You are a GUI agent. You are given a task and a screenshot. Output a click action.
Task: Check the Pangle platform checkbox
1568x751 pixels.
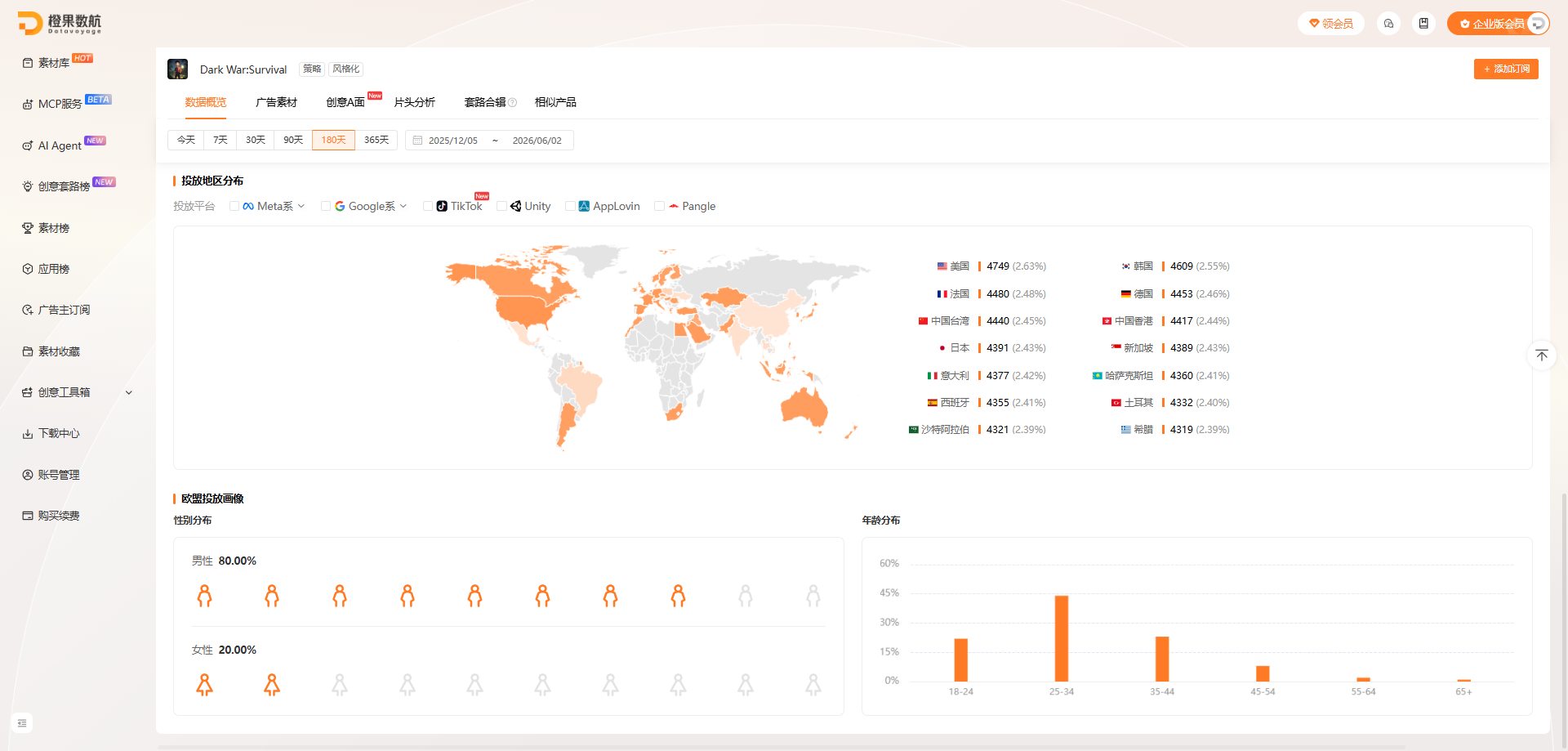[659, 207]
